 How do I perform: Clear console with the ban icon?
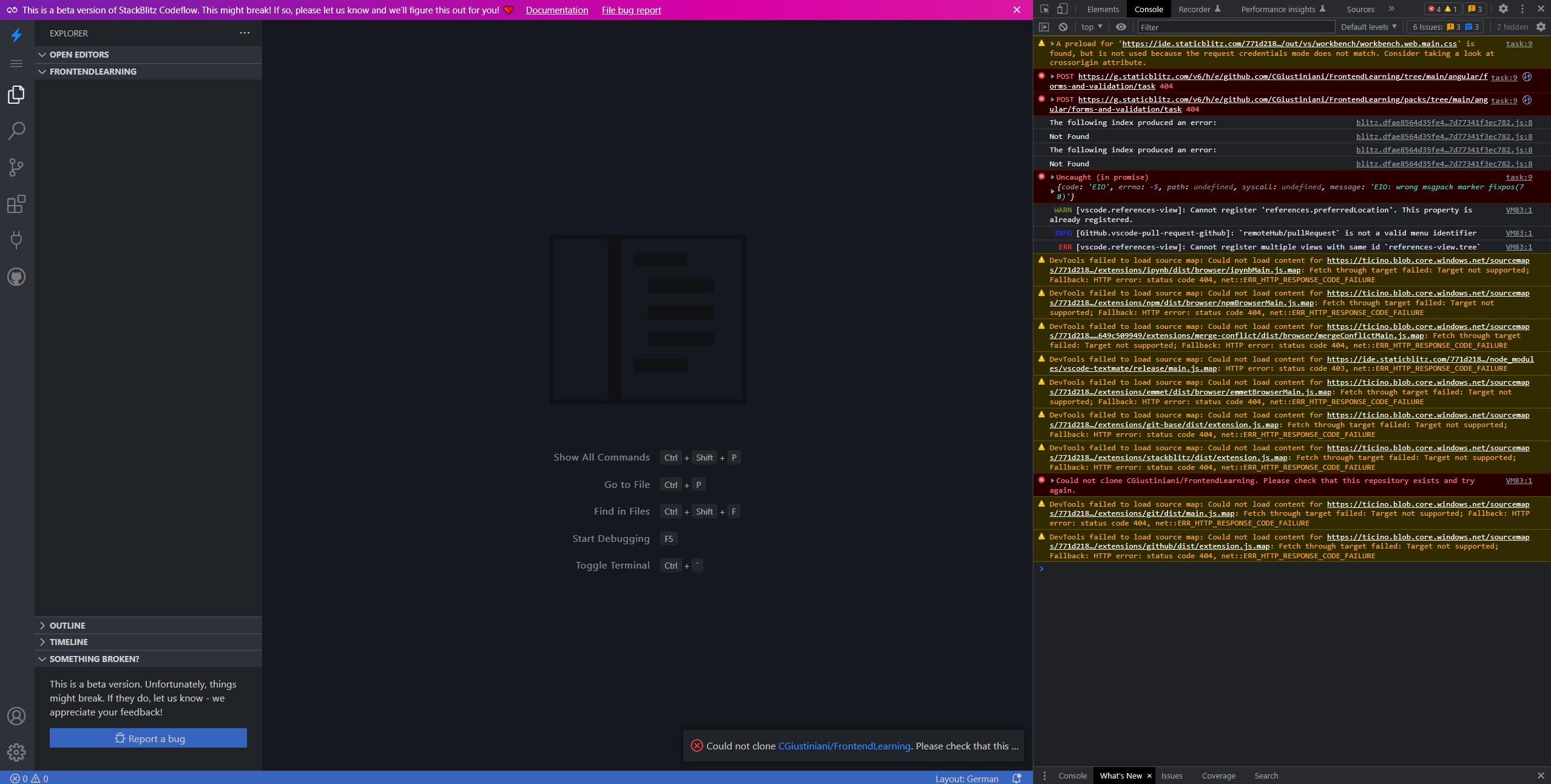point(1063,27)
